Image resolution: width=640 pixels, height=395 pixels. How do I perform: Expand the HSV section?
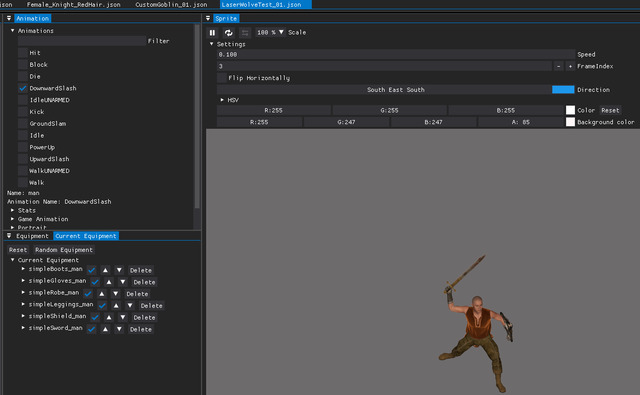pyautogui.click(x=222, y=100)
